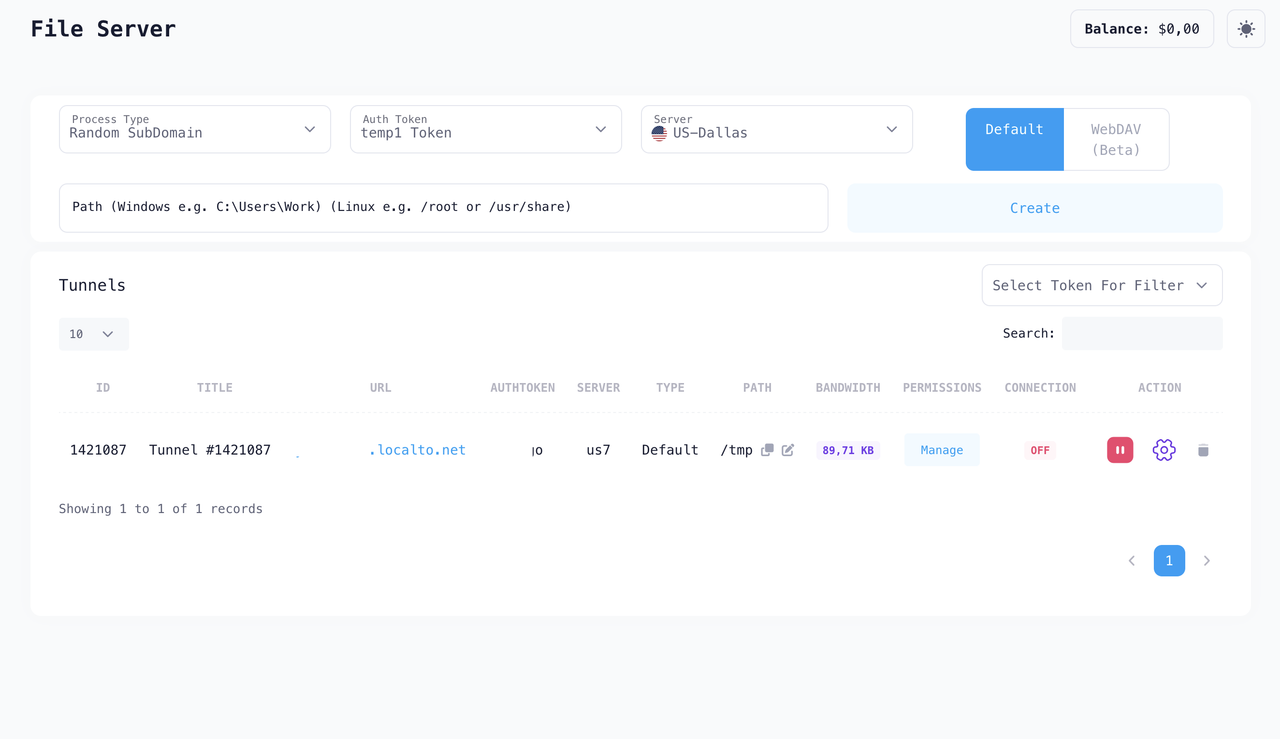Go to pagination page 1
Image resolution: width=1280 pixels, height=739 pixels.
[x=1169, y=561]
